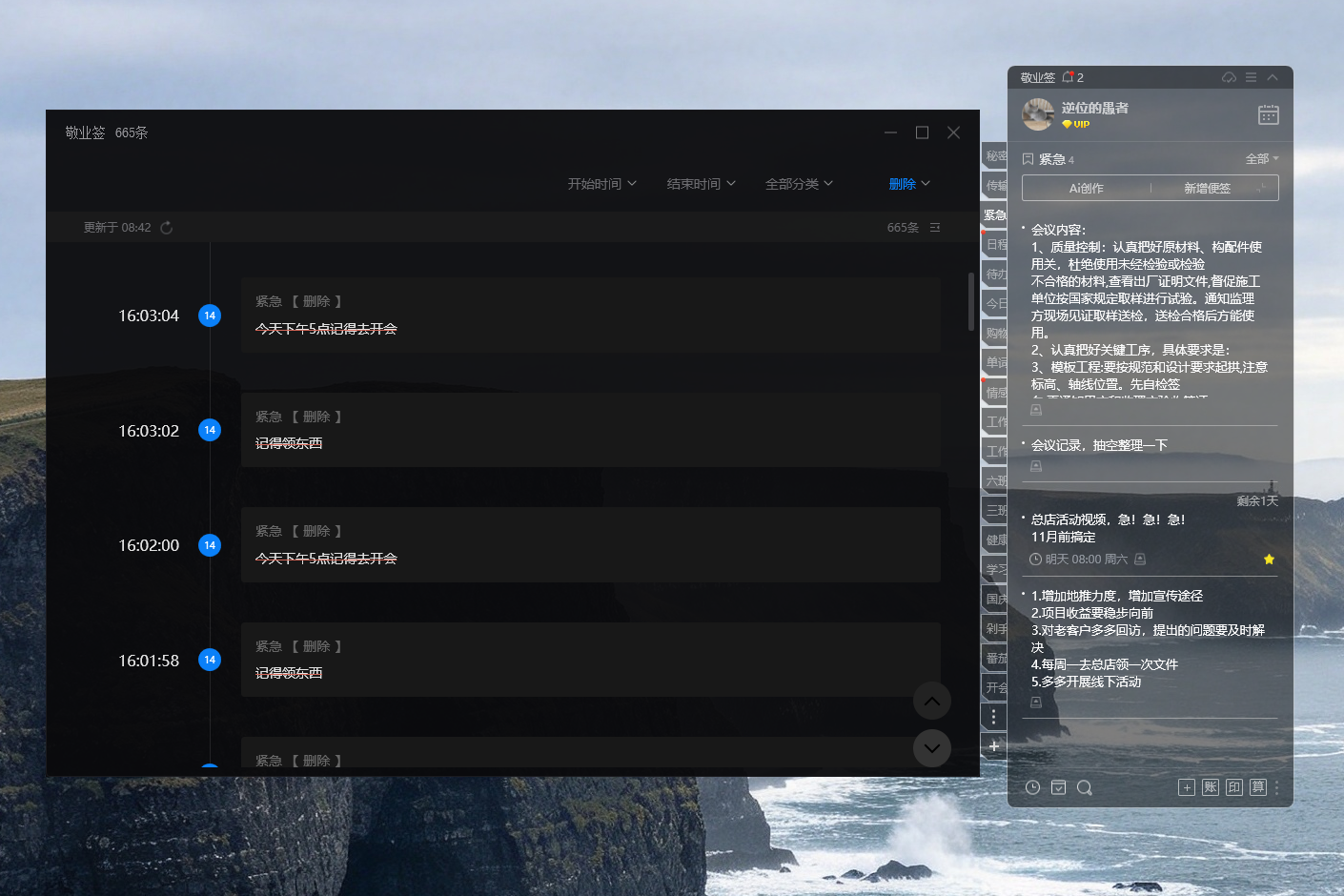
Task: Click the three-dot more button on the category sidebar
Action: (x=994, y=717)
